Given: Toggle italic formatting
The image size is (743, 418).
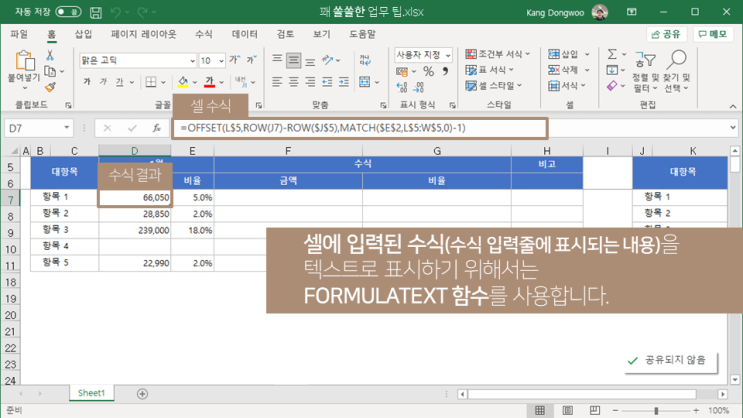Looking at the screenshot, I should coord(103,82).
